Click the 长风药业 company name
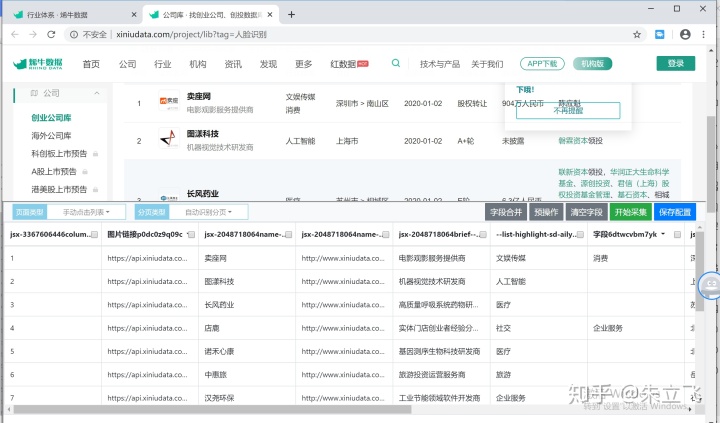 [x=202, y=193]
